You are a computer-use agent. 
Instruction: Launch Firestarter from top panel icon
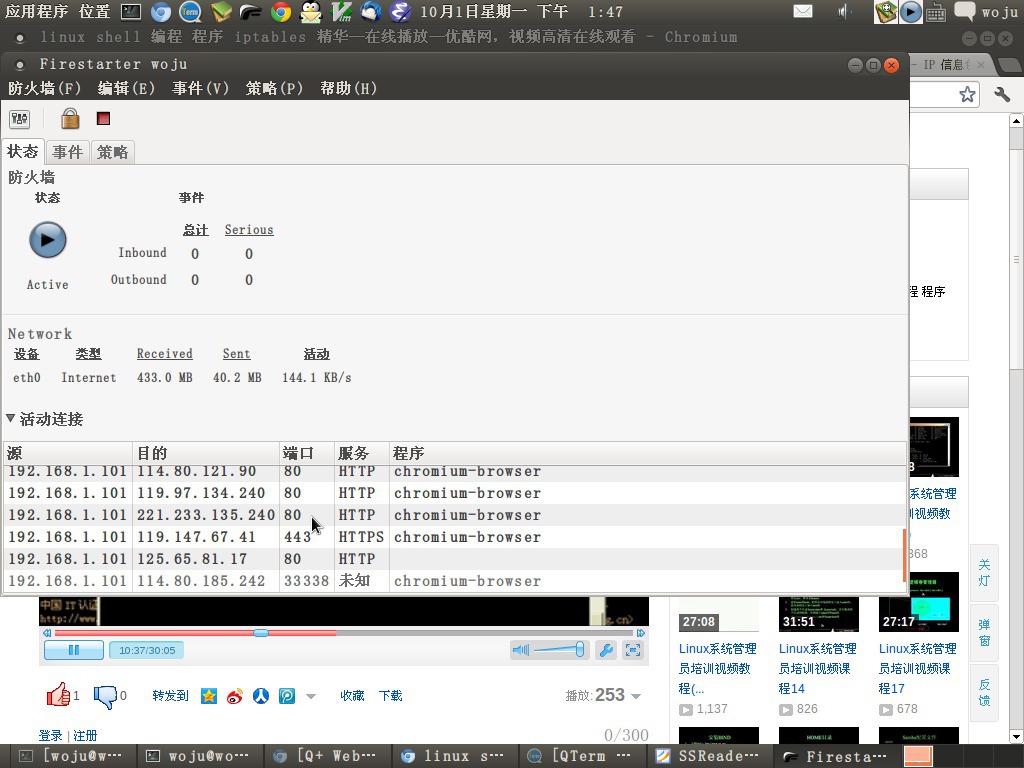pos(251,12)
